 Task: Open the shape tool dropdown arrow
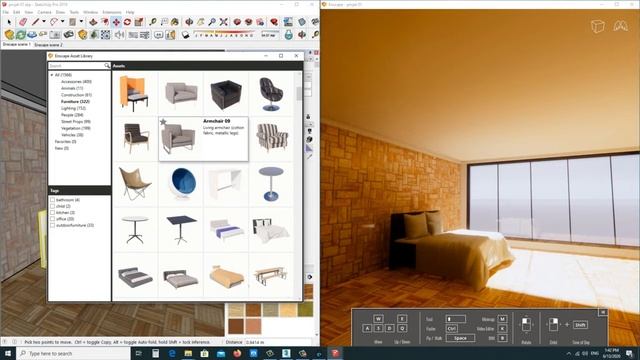click(81, 22)
